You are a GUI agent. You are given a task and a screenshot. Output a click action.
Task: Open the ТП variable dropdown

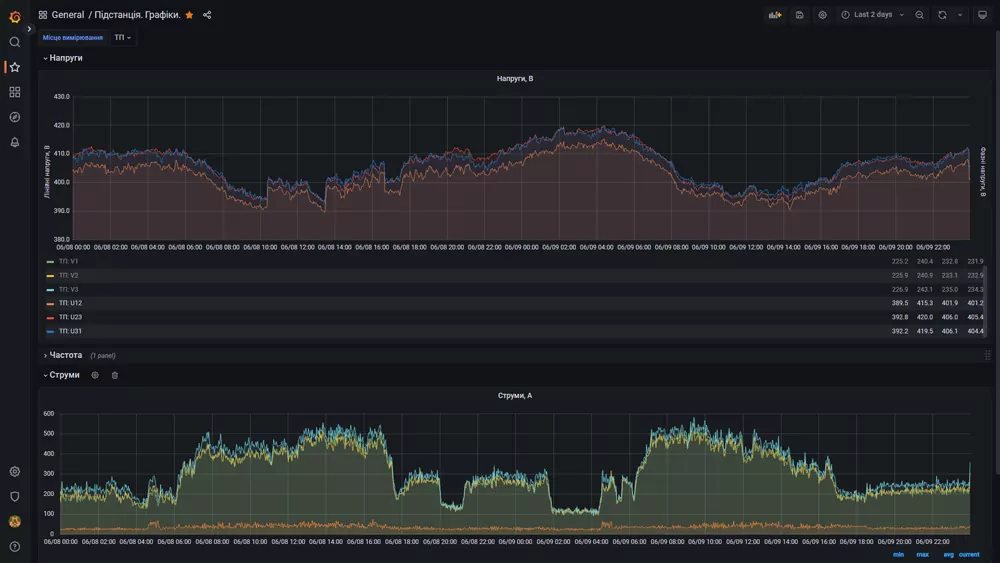(x=122, y=38)
